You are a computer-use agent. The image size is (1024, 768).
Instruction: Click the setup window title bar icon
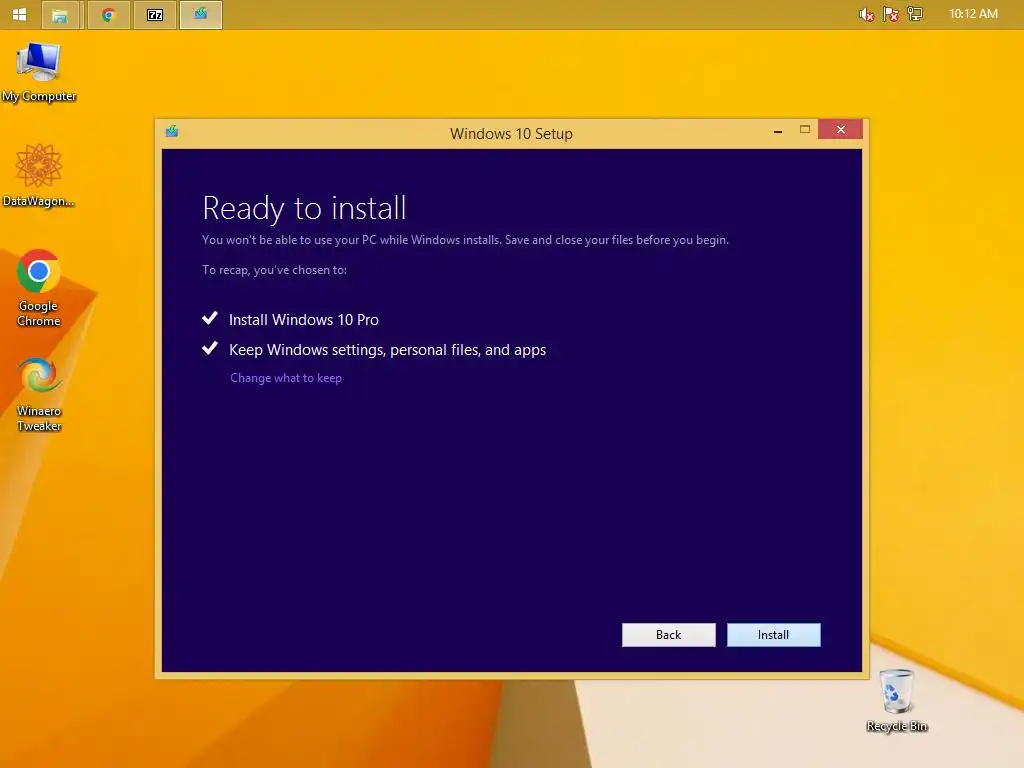(x=172, y=131)
